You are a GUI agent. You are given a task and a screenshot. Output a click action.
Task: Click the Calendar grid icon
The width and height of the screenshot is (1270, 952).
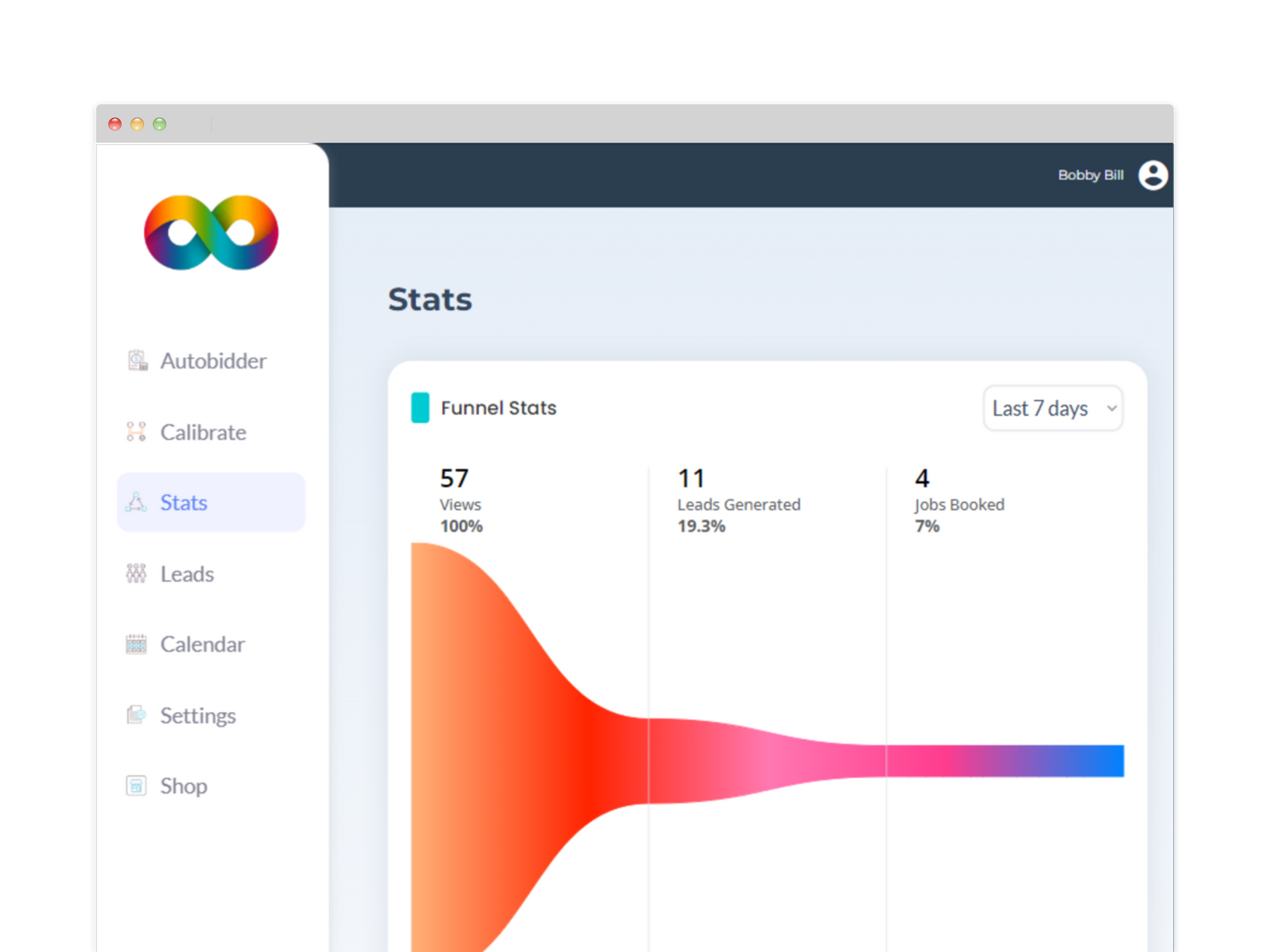coord(136,644)
